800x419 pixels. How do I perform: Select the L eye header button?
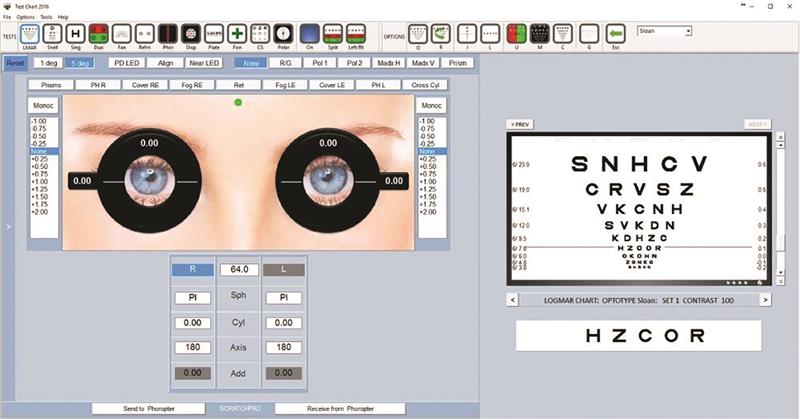[284, 269]
